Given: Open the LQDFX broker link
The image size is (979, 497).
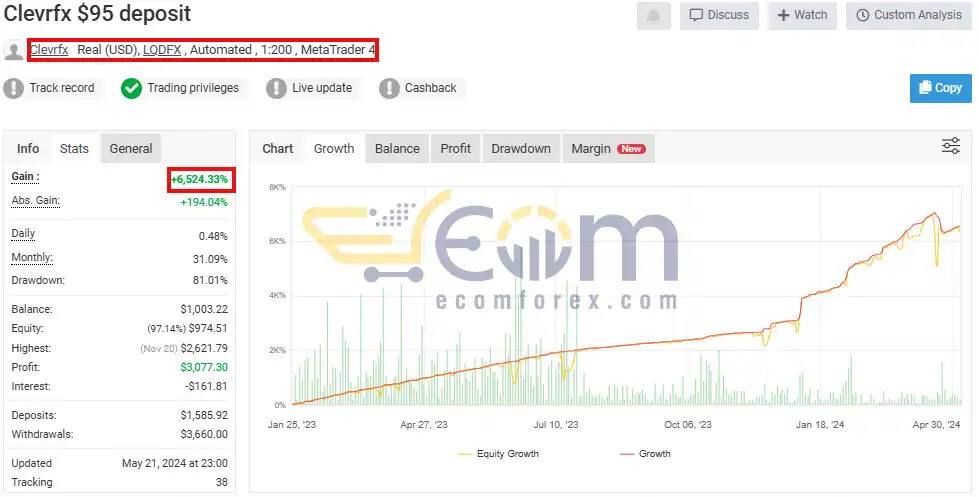Looking at the screenshot, I should point(162,50).
